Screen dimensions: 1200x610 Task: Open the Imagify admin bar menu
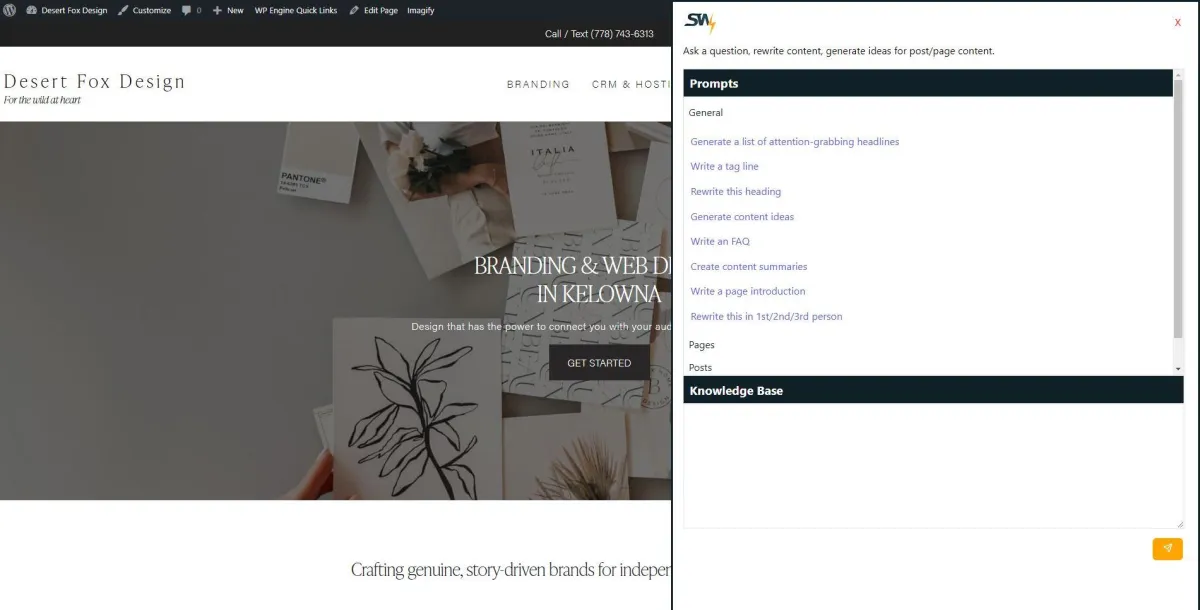tap(421, 10)
